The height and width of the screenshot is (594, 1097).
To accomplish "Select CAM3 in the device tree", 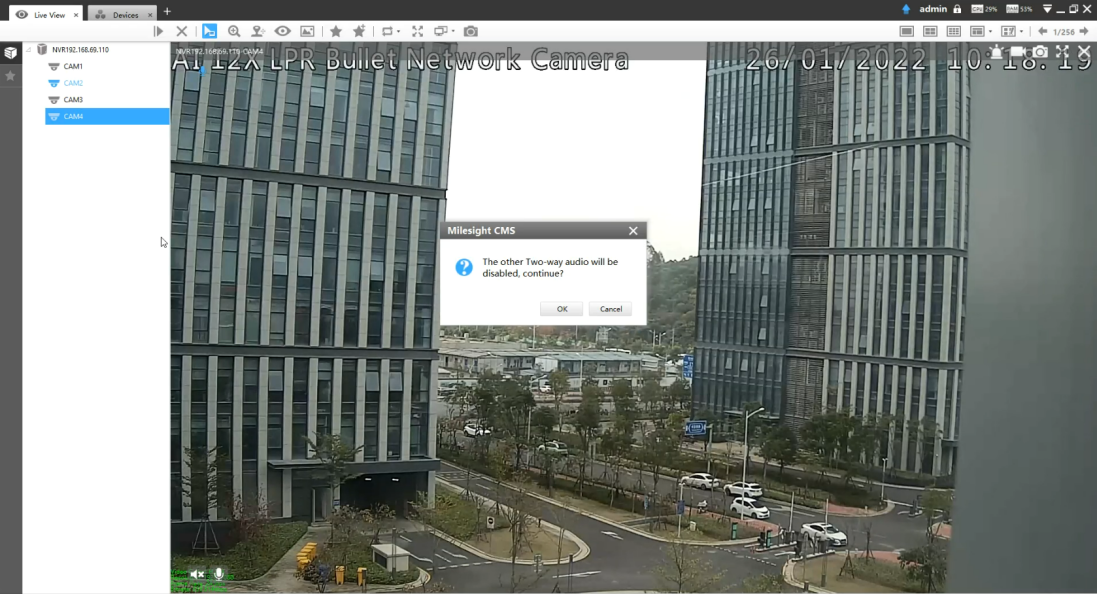I will tap(73, 100).
